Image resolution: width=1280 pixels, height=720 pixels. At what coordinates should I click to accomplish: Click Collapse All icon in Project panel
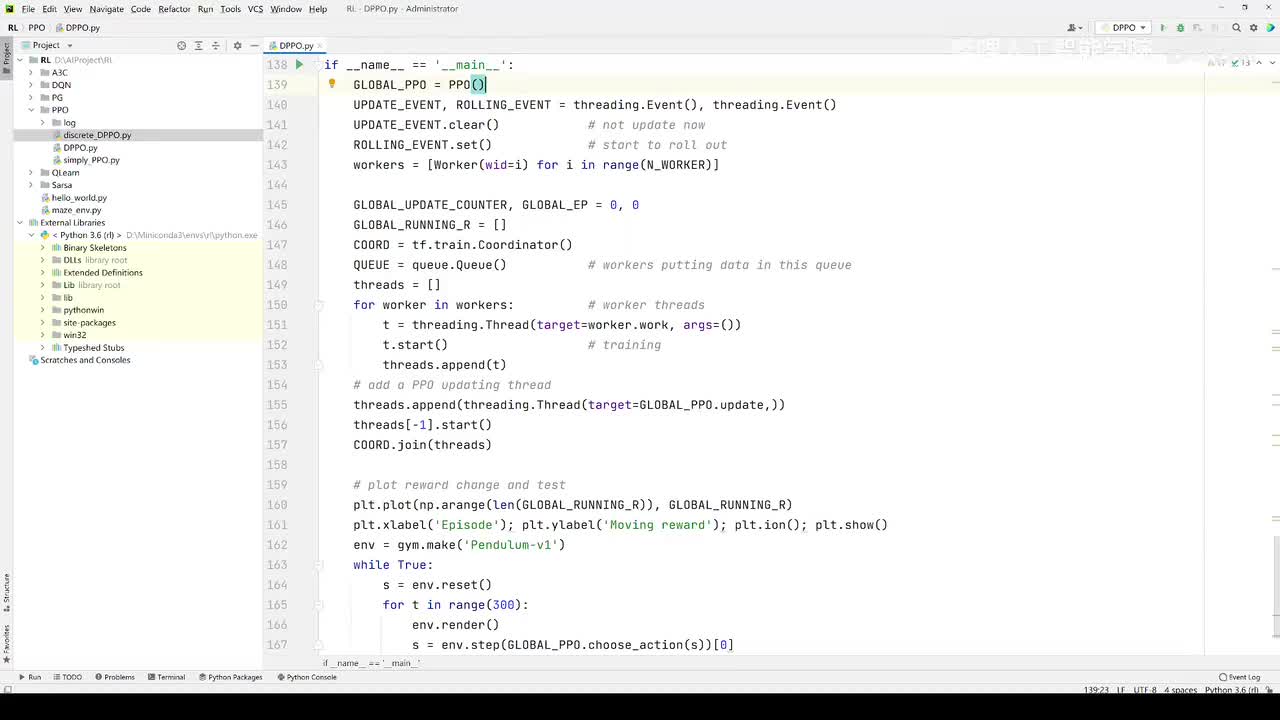tap(214, 45)
